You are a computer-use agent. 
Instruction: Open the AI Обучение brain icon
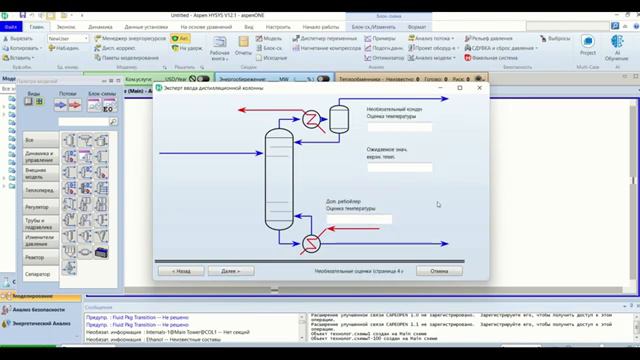point(617,47)
